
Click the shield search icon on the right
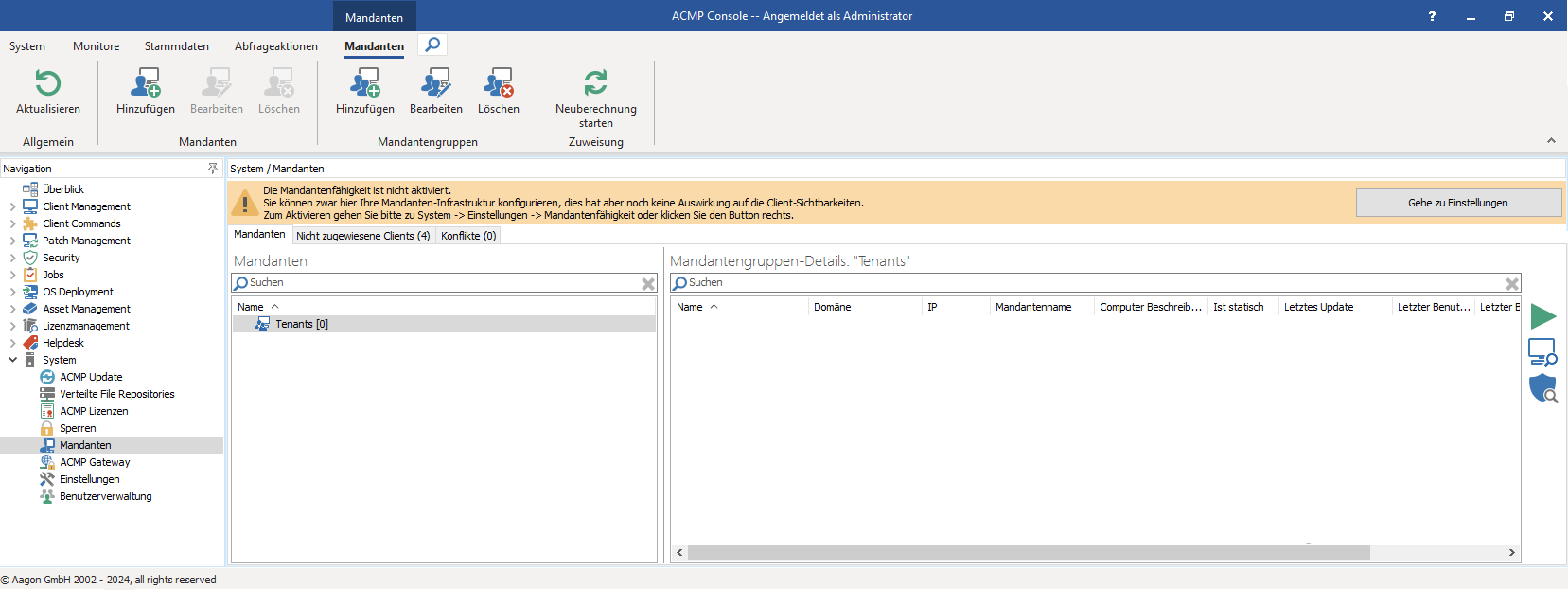tap(1542, 388)
